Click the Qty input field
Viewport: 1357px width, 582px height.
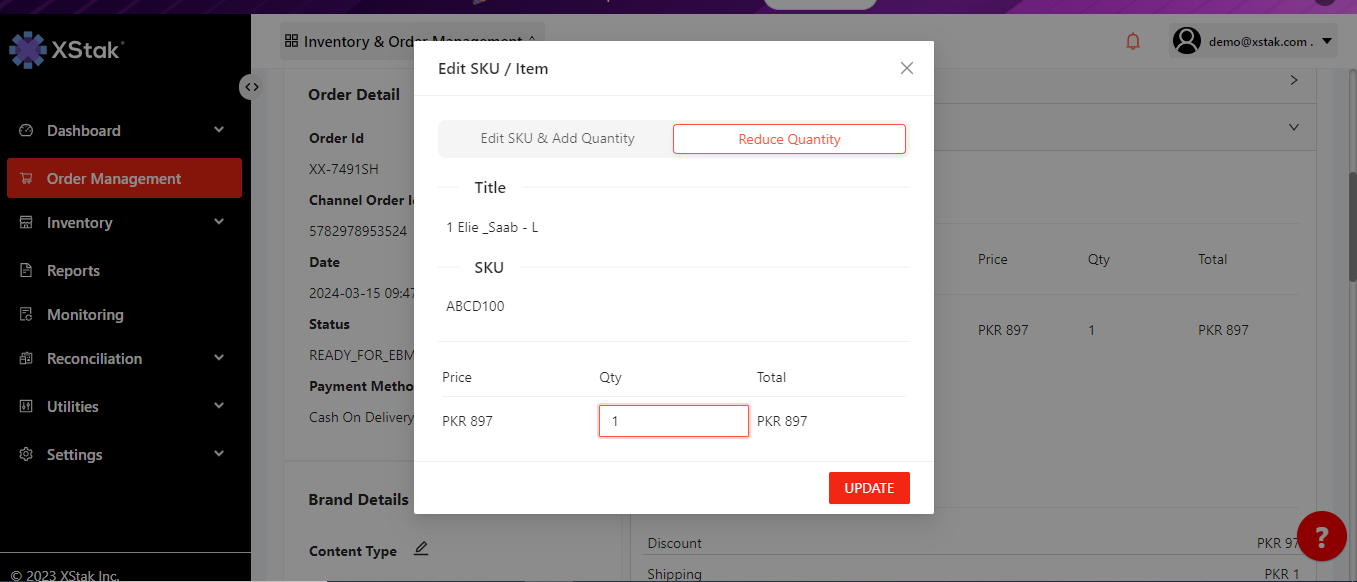click(x=673, y=421)
